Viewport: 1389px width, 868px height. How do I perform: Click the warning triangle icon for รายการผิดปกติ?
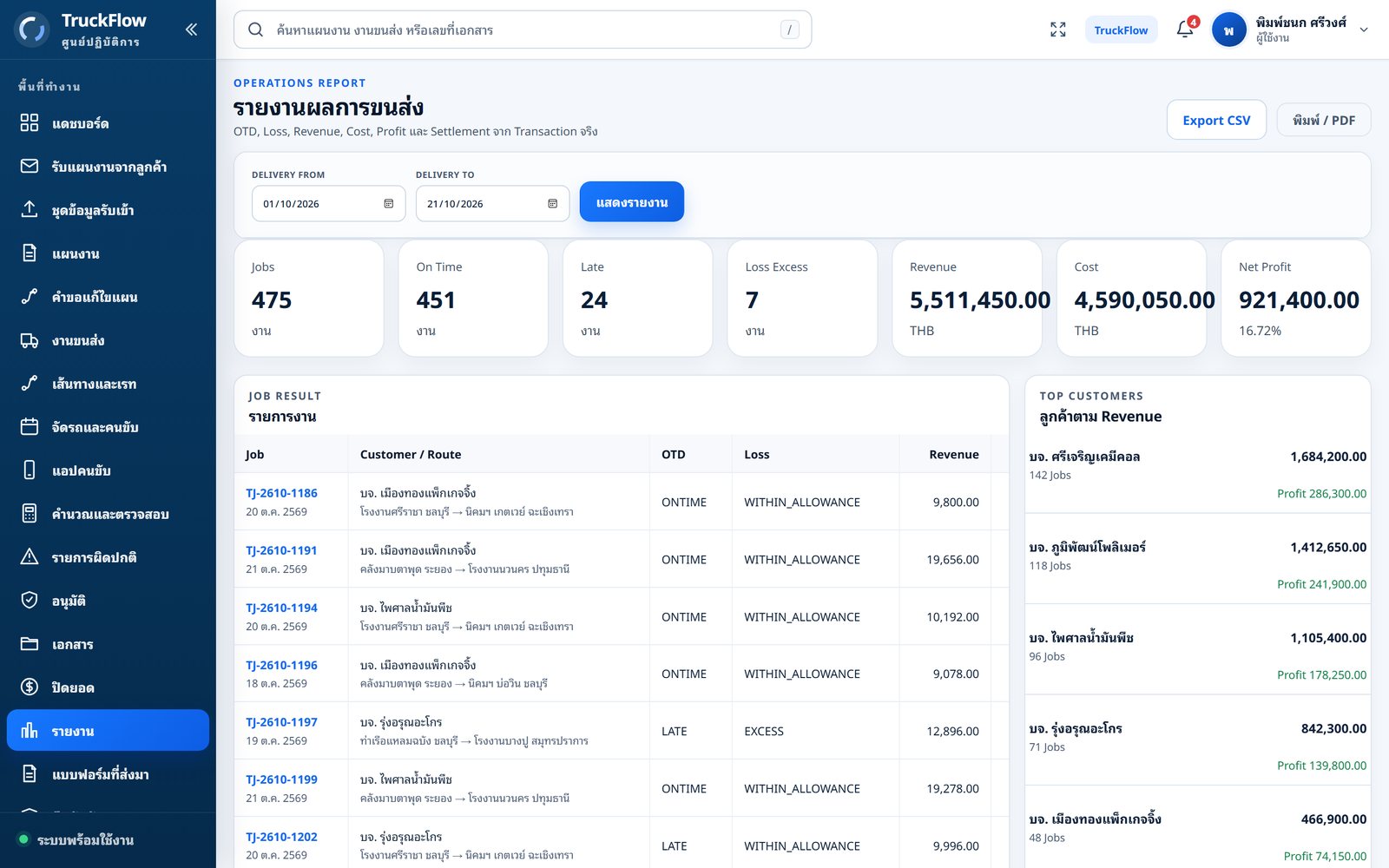(x=30, y=557)
